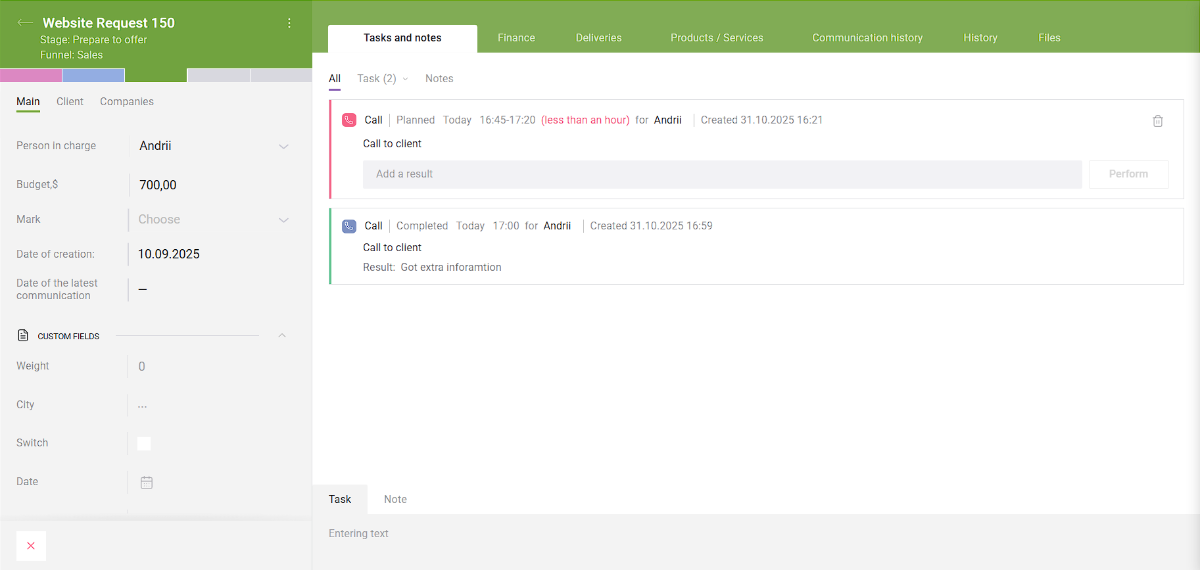Click the back arrow next to Website Request 150

coord(25,23)
